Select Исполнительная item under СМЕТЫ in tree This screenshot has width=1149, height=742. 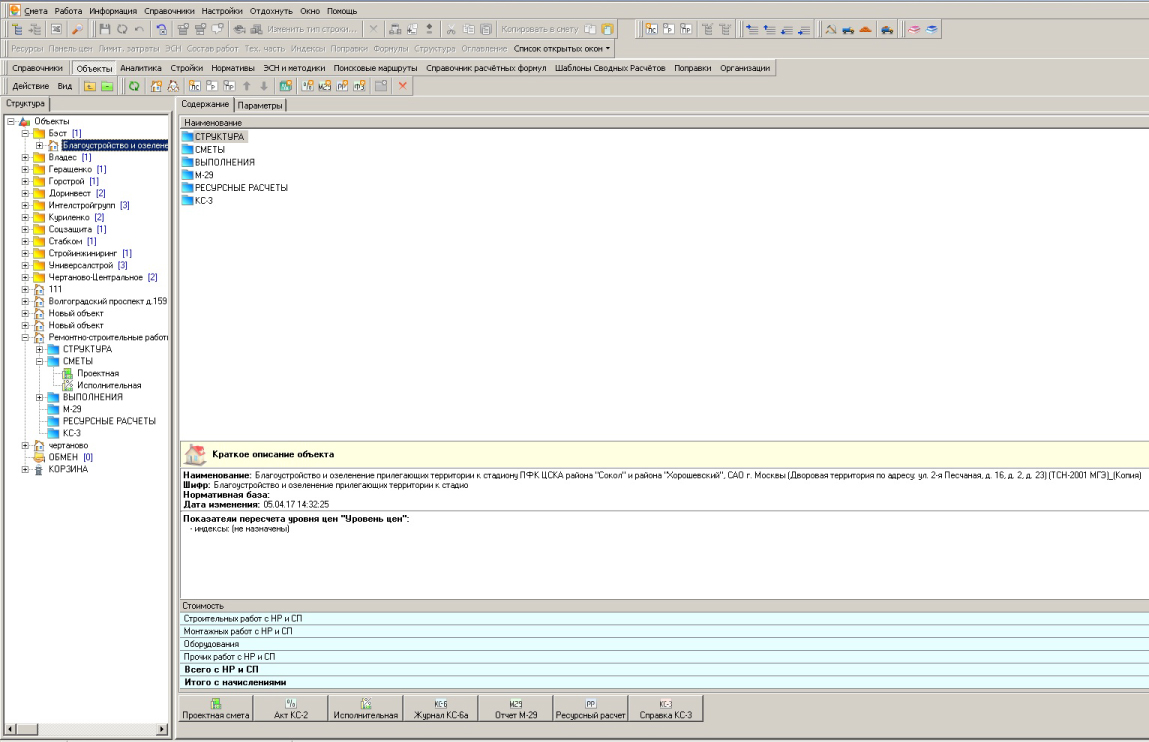(x=108, y=385)
